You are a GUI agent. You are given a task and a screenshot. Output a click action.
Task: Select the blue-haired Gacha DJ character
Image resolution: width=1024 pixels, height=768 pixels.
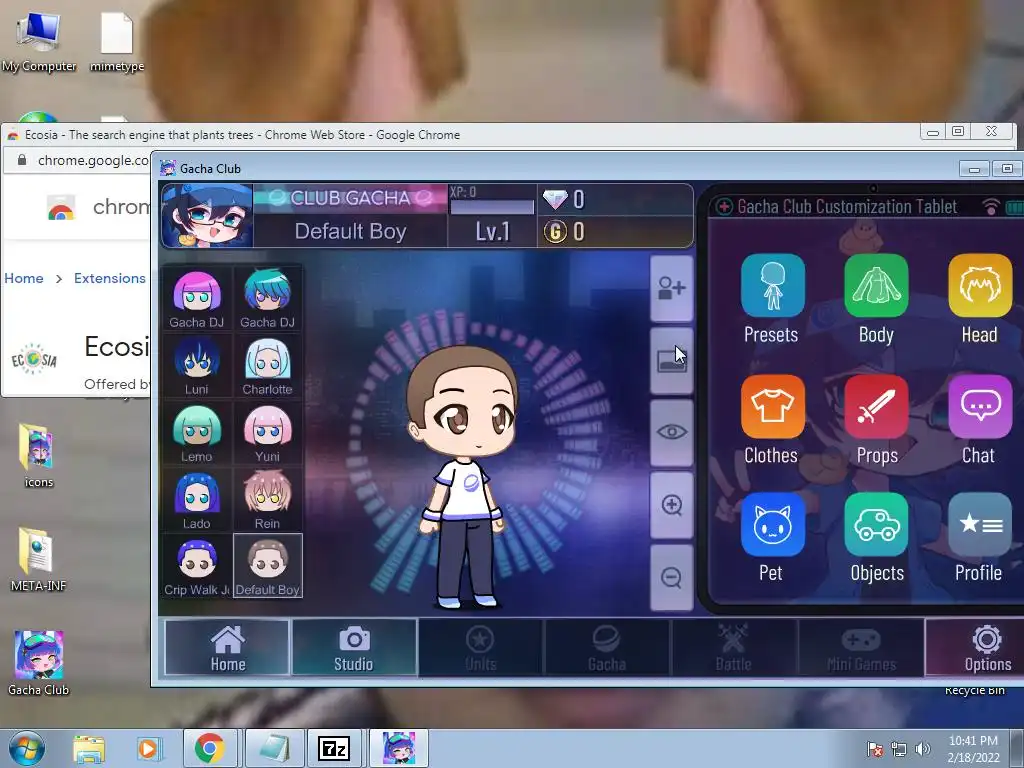pyautogui.click(x=267, y=298)
